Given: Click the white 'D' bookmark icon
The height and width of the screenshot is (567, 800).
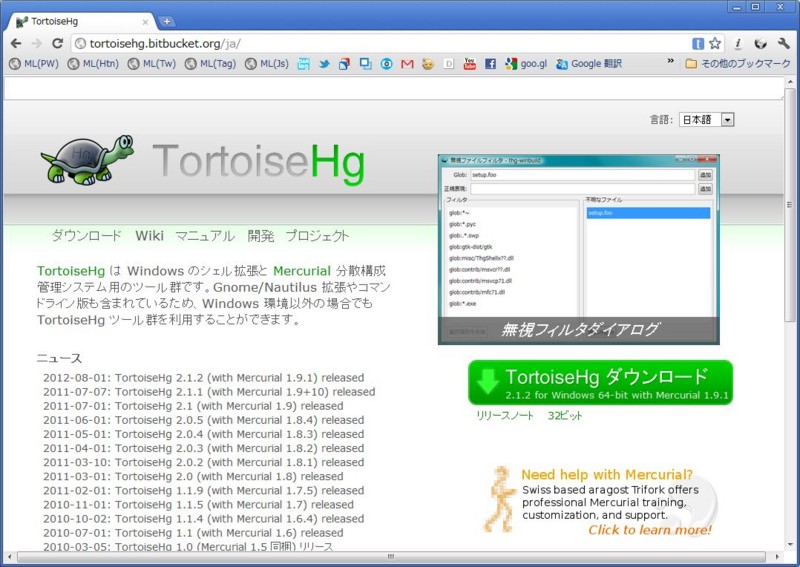Looking at the screenshot, I should click(x=448, y=64).
